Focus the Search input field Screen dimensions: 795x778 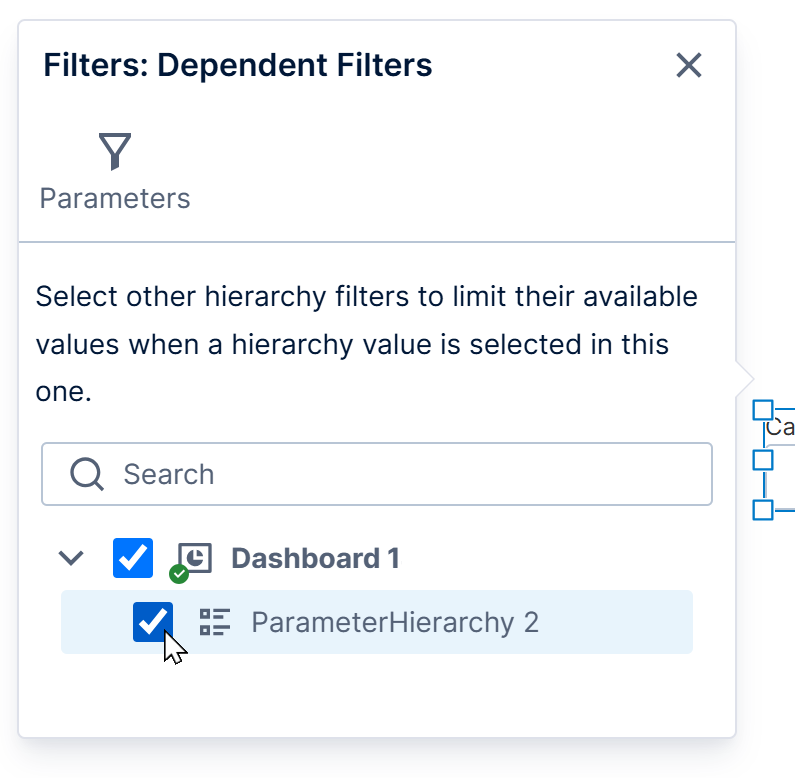(x=377, y=474)
